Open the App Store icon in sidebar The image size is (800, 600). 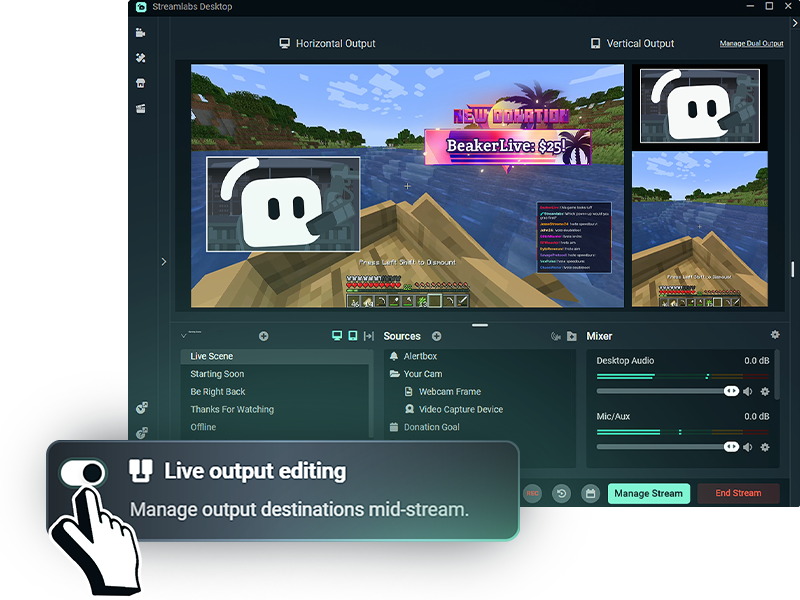(141, 83)
